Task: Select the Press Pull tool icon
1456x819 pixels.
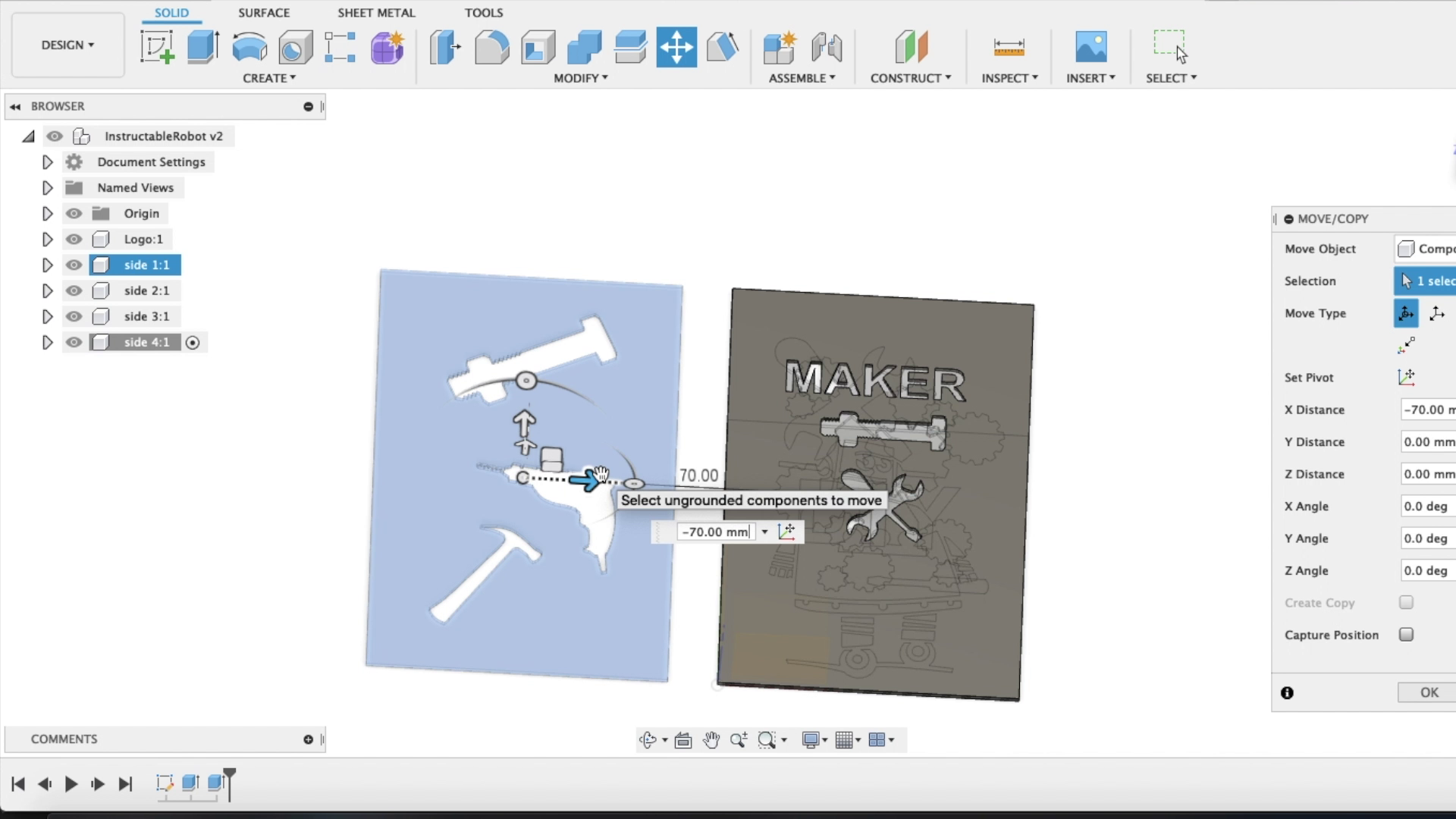Action: pyautogui.click(x=445, y=47)
